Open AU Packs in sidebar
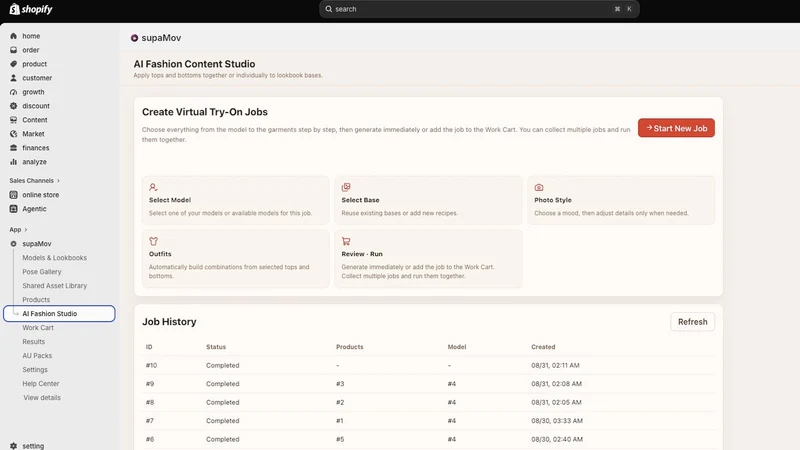Image resolution: width=800 pixels, height=450 pixels. pyautogui.click(x=37, y=356)
